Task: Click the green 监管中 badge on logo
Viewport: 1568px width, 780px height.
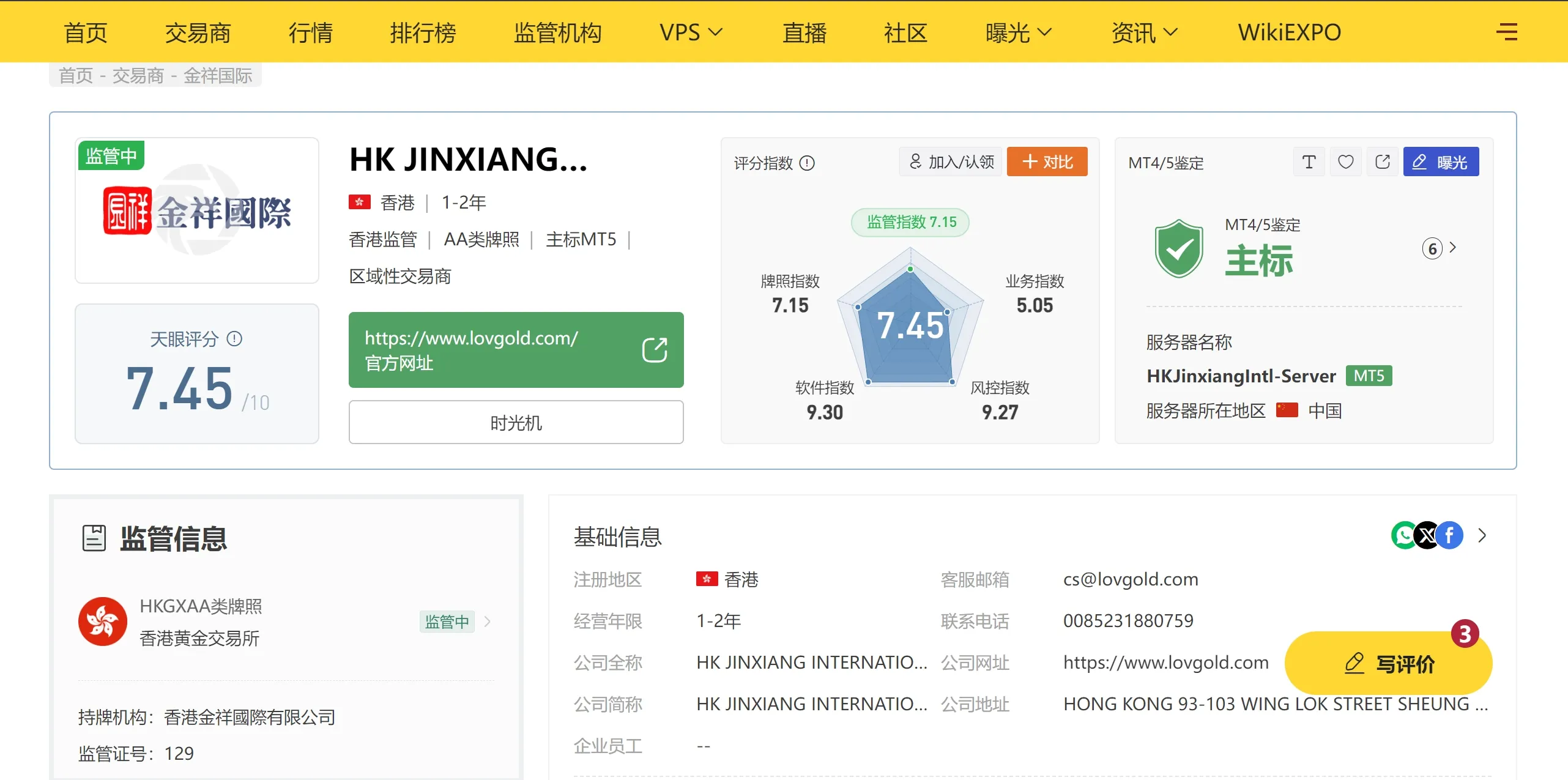Action: click(111, 155)
